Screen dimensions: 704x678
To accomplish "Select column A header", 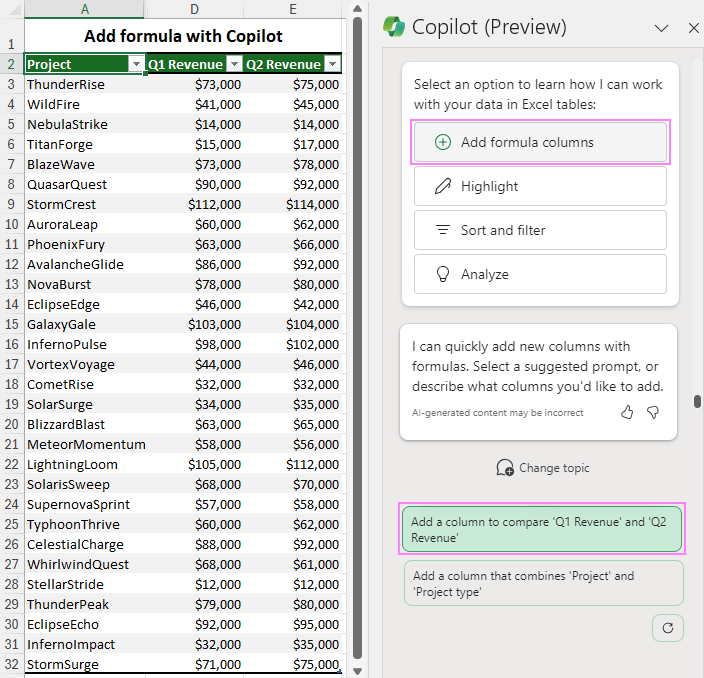I will pyautogui.click(x=84, y=9).
